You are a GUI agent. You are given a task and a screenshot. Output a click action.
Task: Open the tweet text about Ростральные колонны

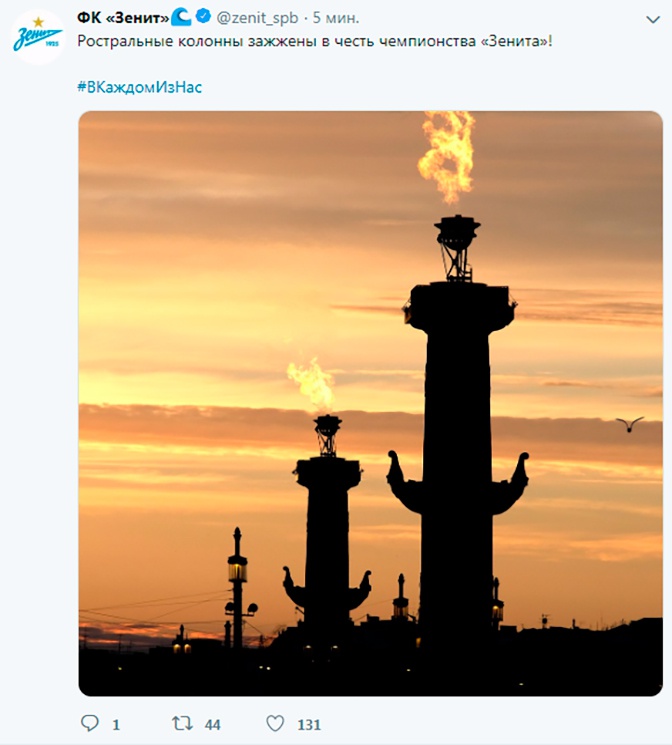pos(315,41)
